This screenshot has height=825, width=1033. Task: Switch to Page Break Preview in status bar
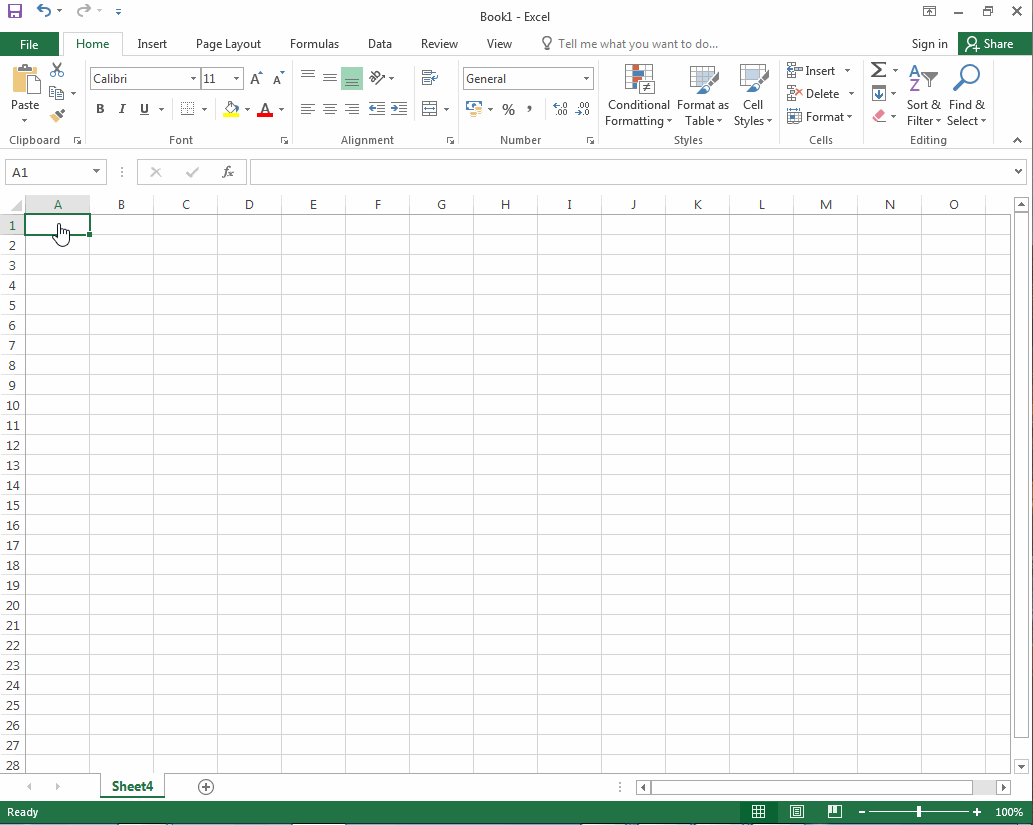(834, 812)
